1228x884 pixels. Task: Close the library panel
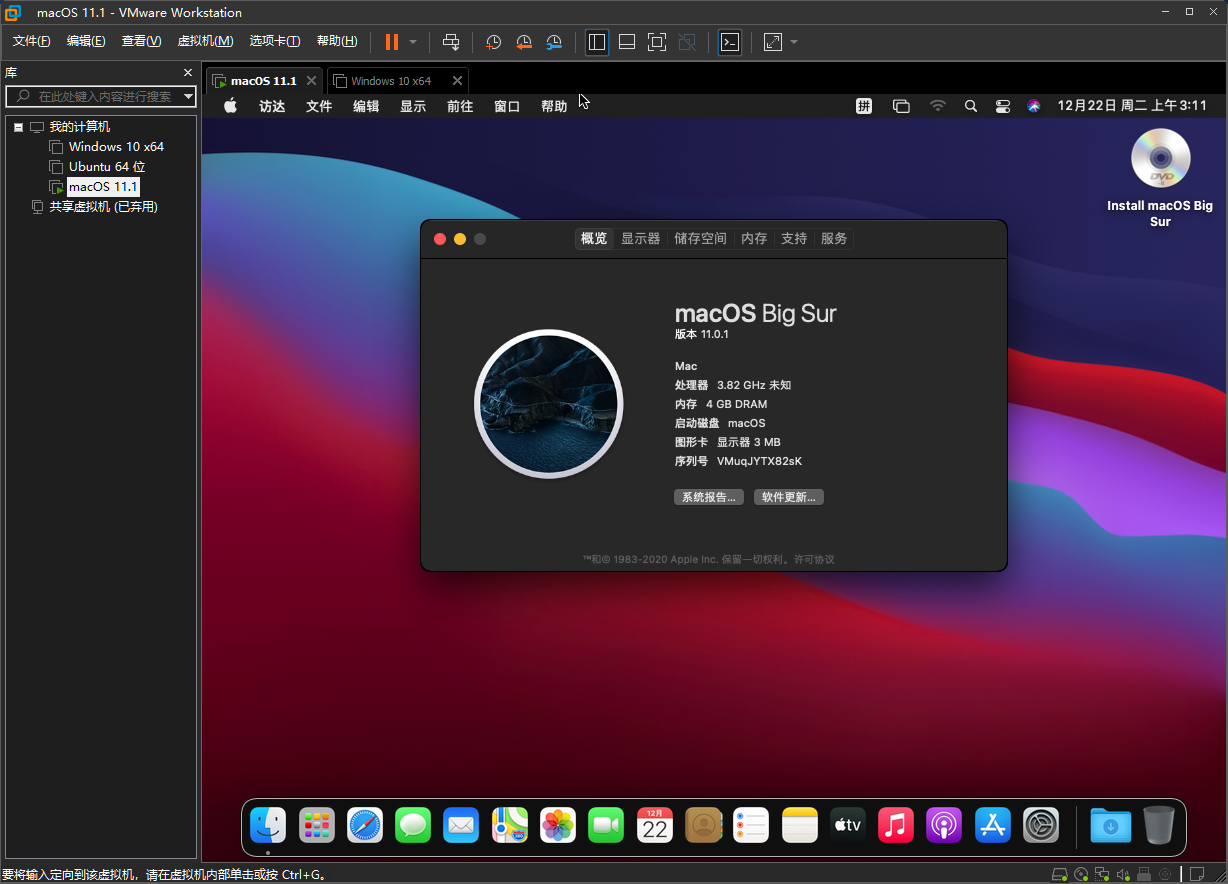coord(187,73)
